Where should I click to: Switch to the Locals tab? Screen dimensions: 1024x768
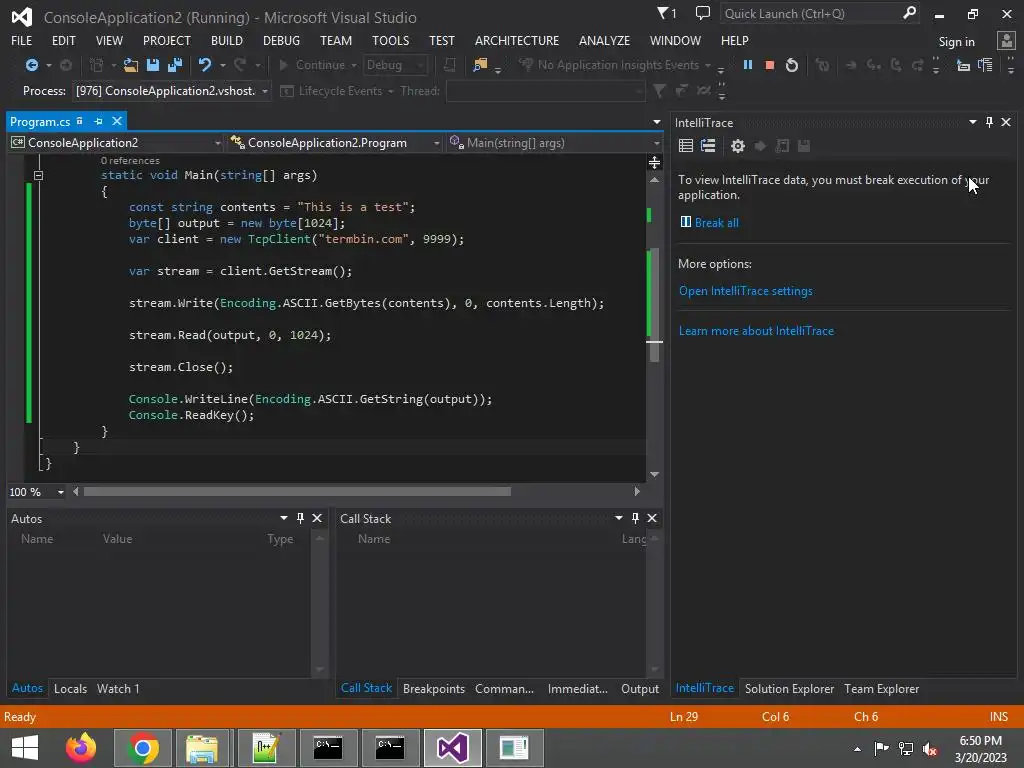coord(71,688)
